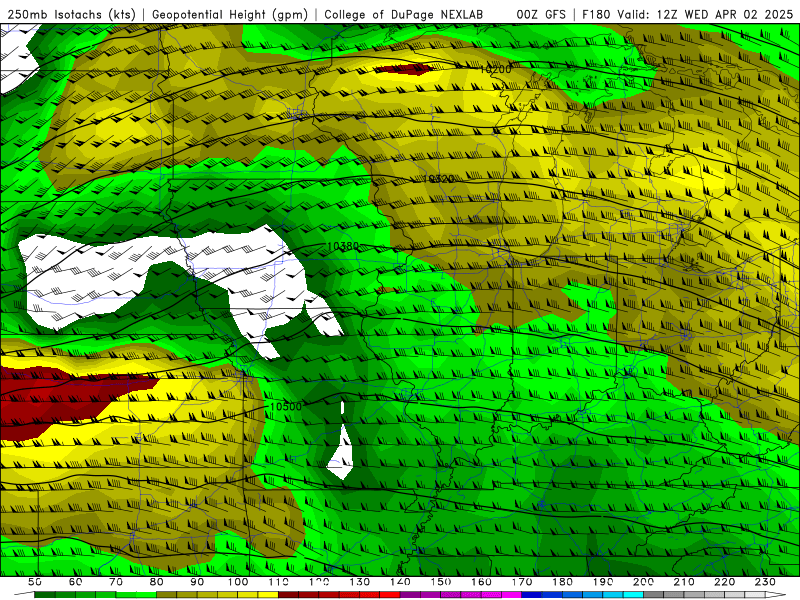Click the 230 value on the color scale
The image size is (800, 600).
pos(766,582)
